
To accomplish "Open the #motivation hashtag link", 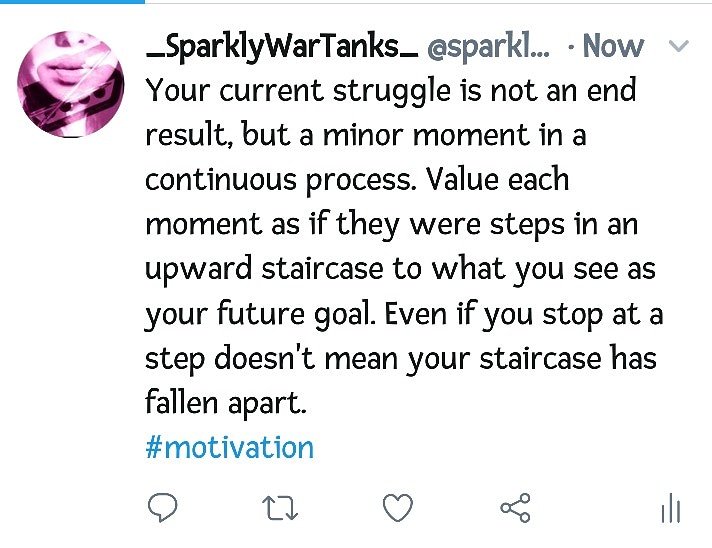I will click(x=229, y=447).
